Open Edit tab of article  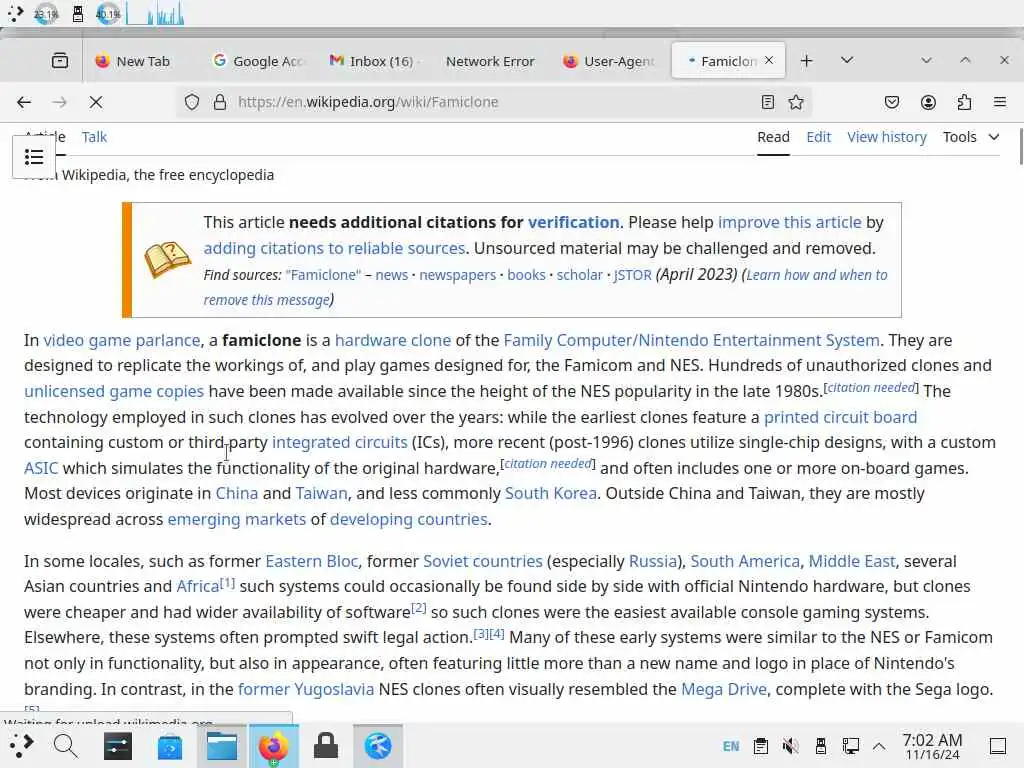point(818,137)
